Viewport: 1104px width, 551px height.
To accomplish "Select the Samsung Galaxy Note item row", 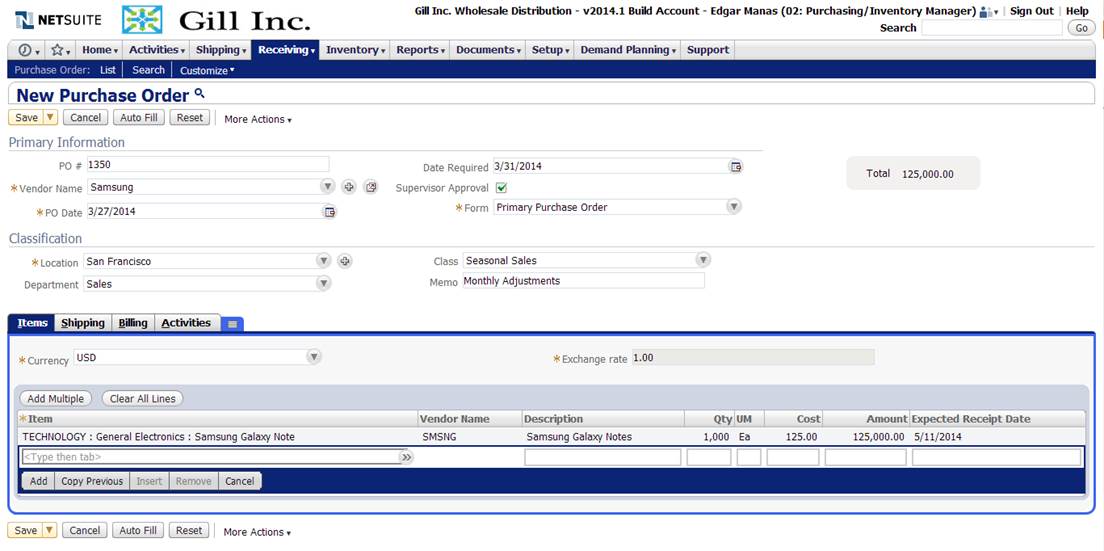I will pos(552,437).
